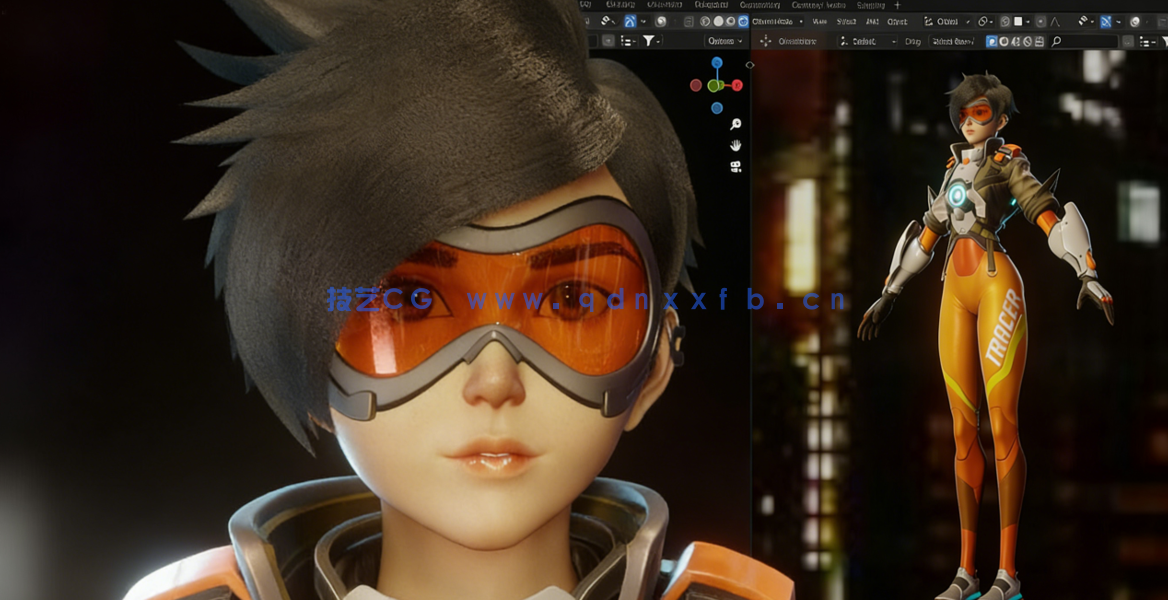Open the Object menu in viewport header
Image resolution: width=1168 pixels, height=600 pixels.
pos(898,20)
